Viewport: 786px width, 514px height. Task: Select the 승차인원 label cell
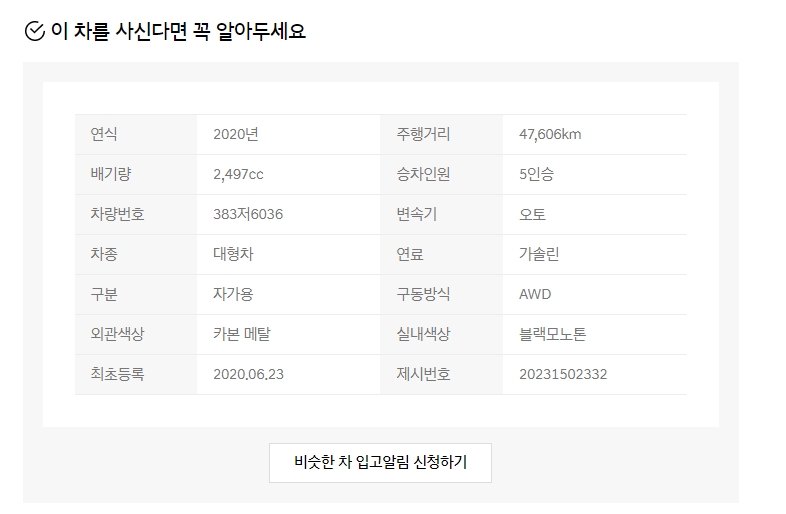(442, 175)
